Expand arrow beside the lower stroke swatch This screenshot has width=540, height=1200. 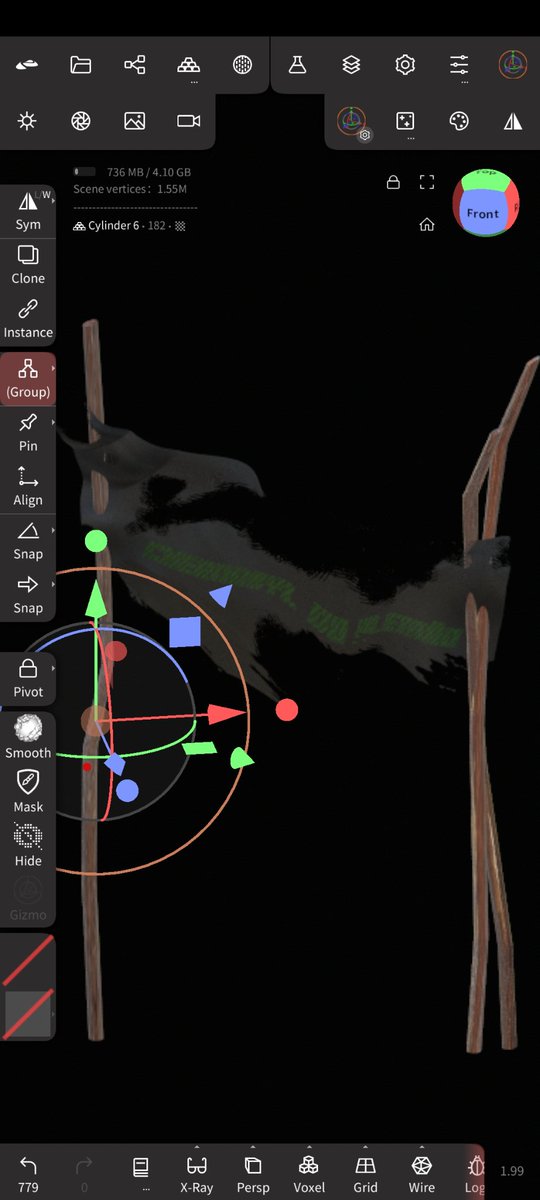[x=52, y=1014]
